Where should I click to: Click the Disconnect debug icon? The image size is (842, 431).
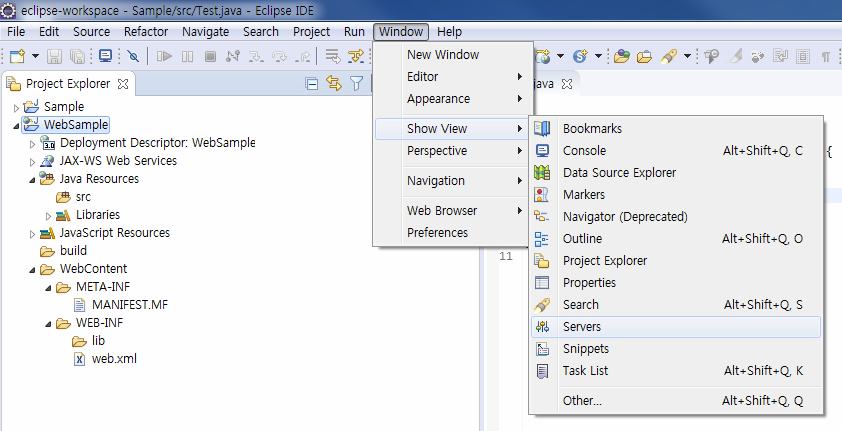pos(233,56)
